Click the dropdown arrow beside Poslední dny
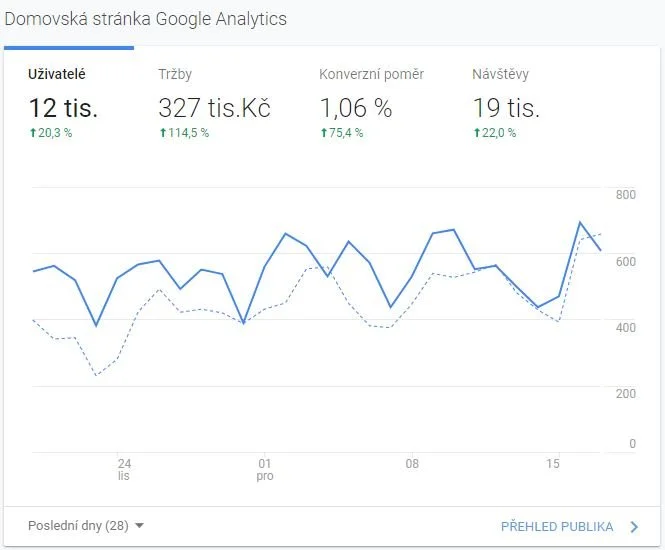 pyautogui.click(x=139, y=526)
